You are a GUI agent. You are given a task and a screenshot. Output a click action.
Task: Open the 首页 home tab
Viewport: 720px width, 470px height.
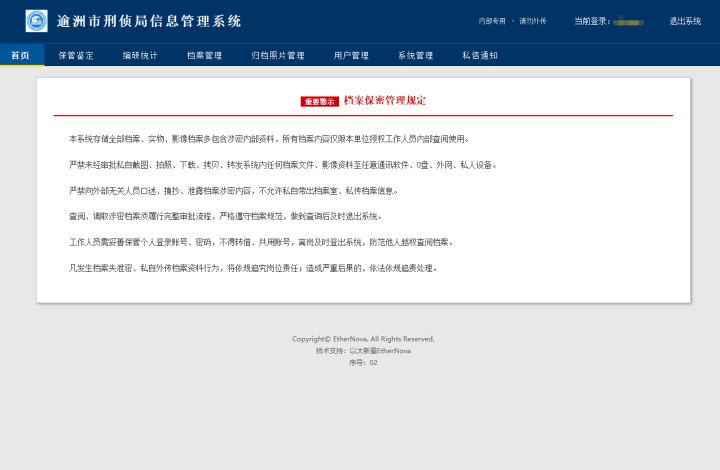(x=21, y=56)
